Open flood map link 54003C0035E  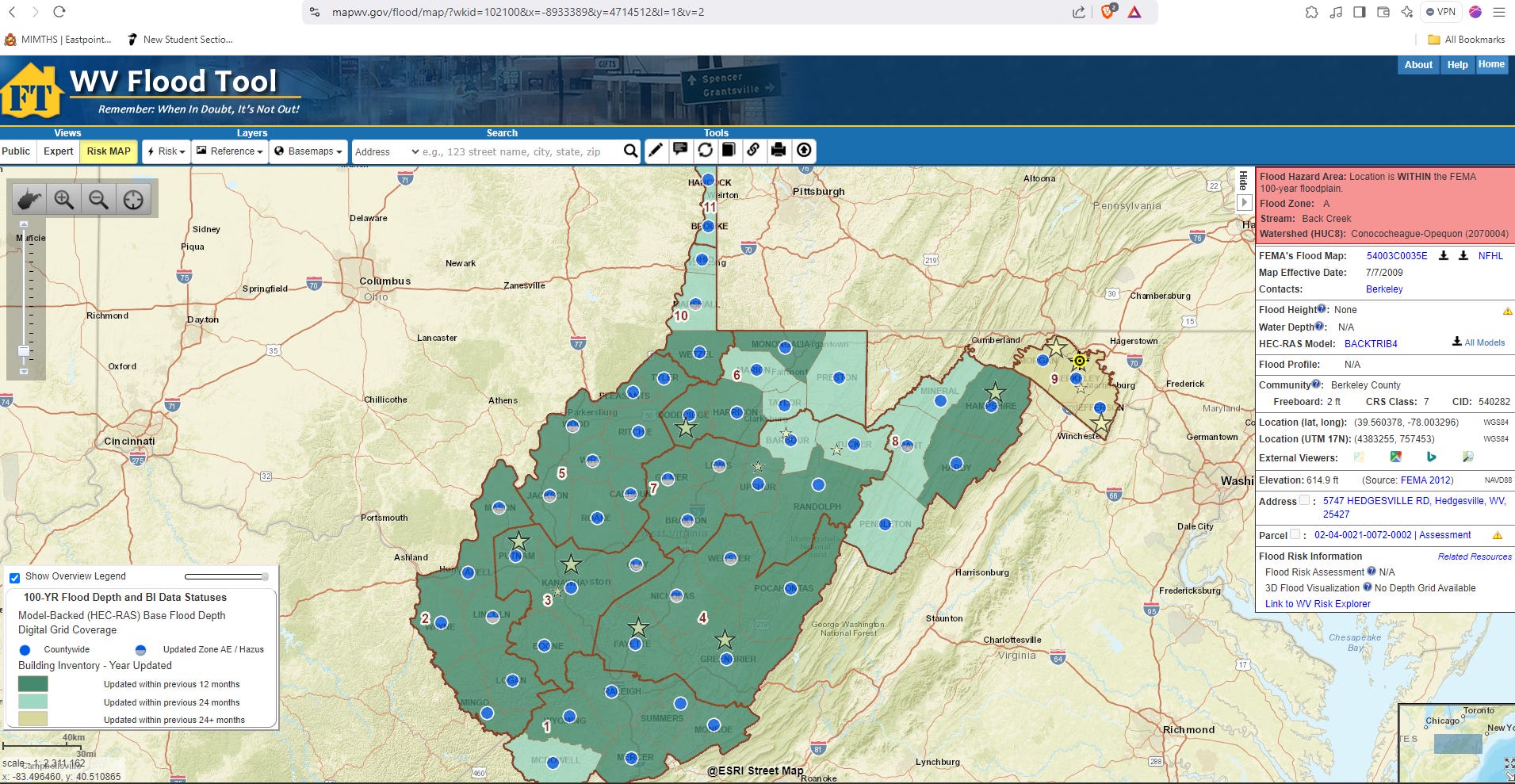click(x=1396, y=255)
